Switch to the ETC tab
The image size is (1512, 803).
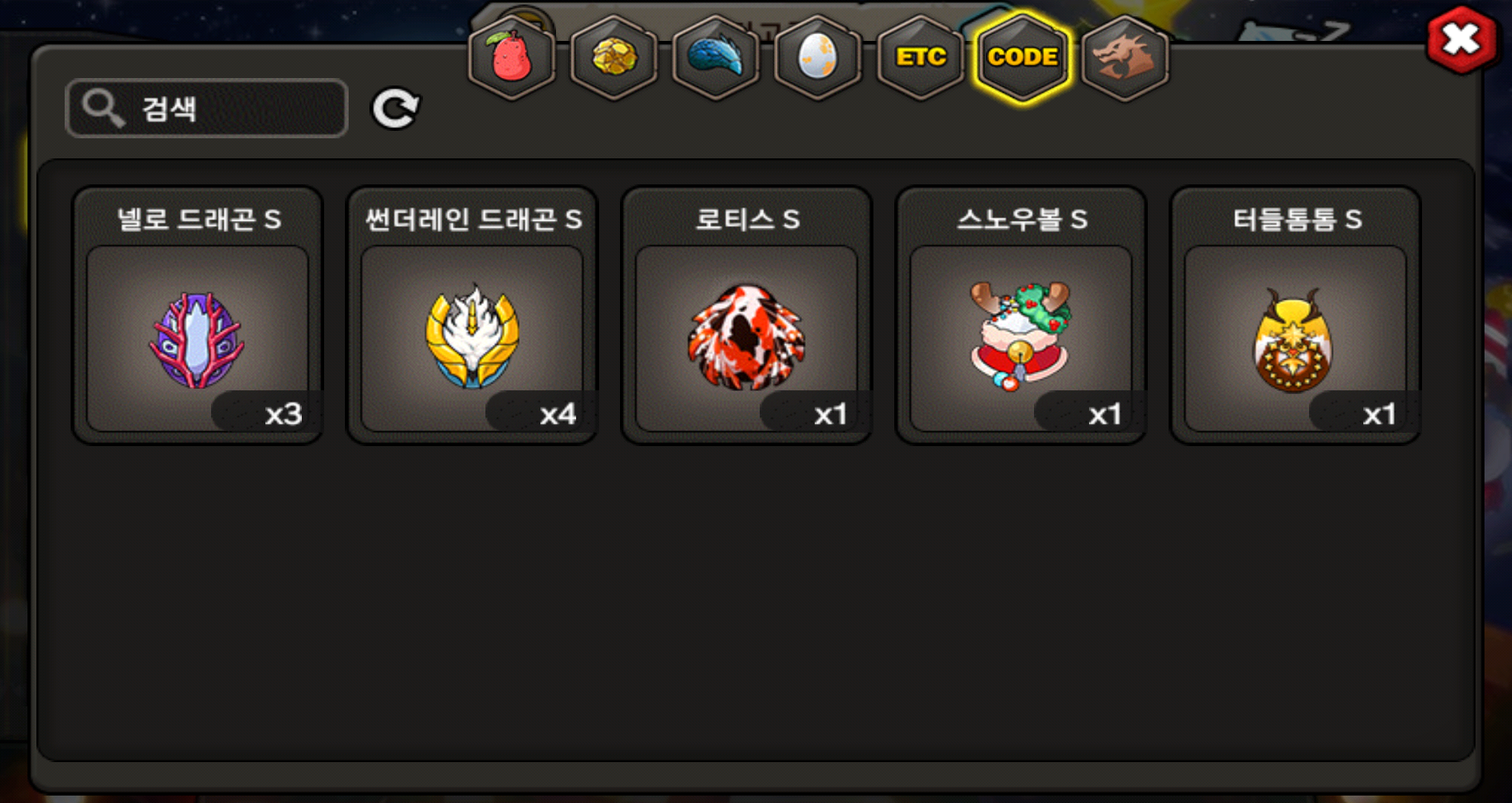[920, 57]
